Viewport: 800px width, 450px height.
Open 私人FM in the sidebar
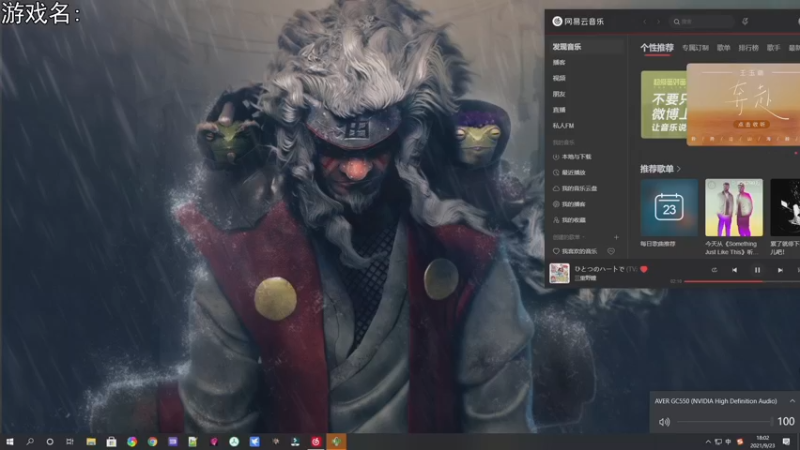[563, 126]
